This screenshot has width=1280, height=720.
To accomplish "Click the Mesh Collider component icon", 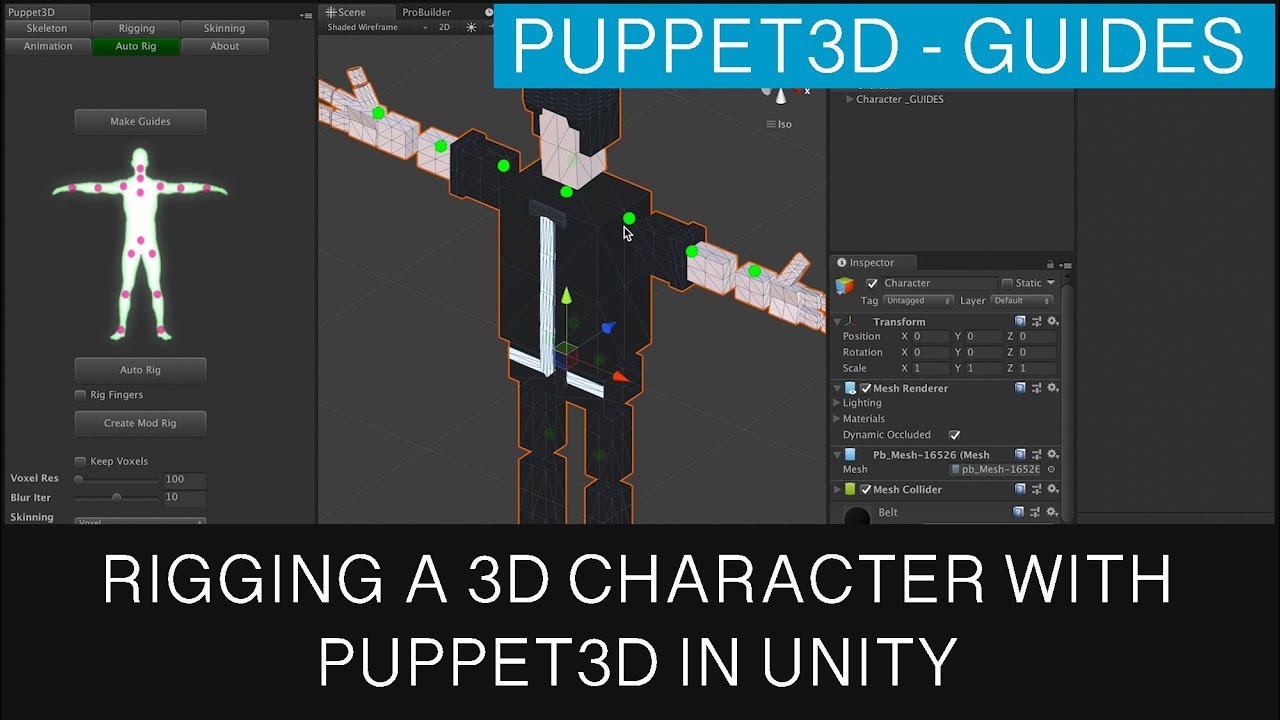I will point(850,489).
